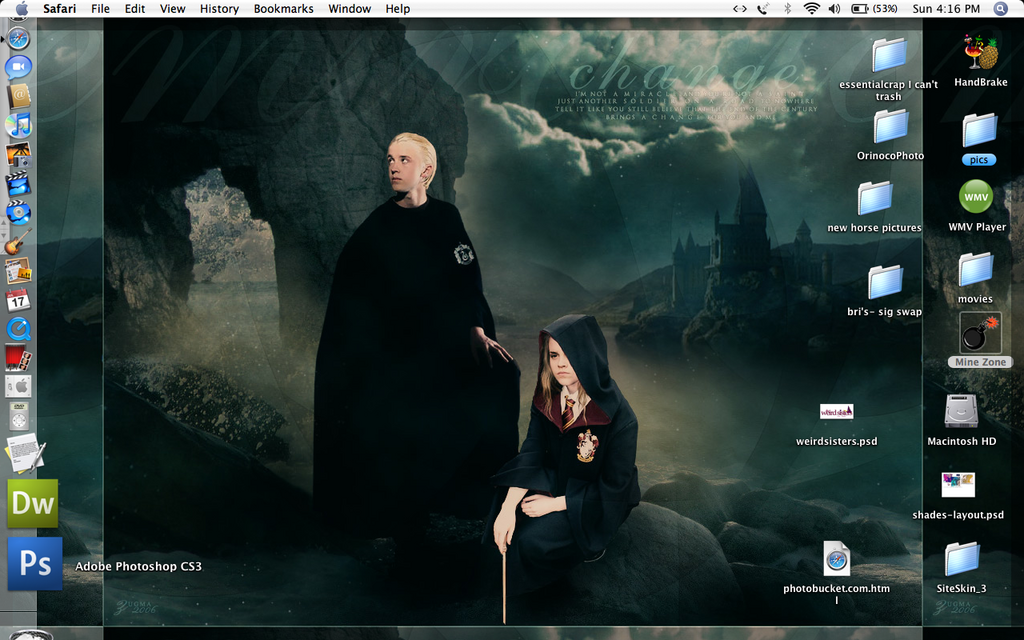Open TextEdit from the dock
Image resolution: width=1024 pixels, height=640 pixels.
click(25, 453)
